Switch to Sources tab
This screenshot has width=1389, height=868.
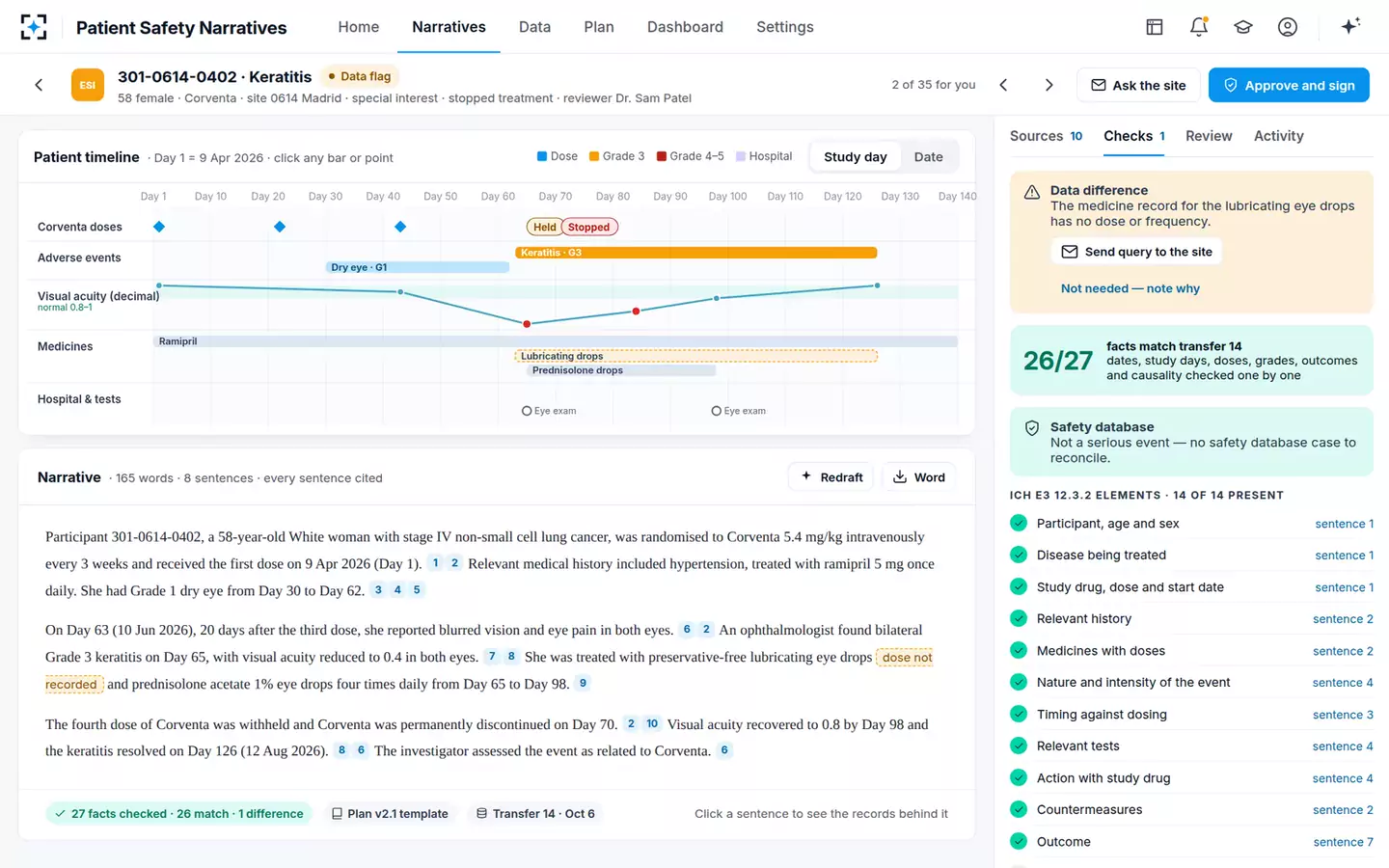[1046, 136]
